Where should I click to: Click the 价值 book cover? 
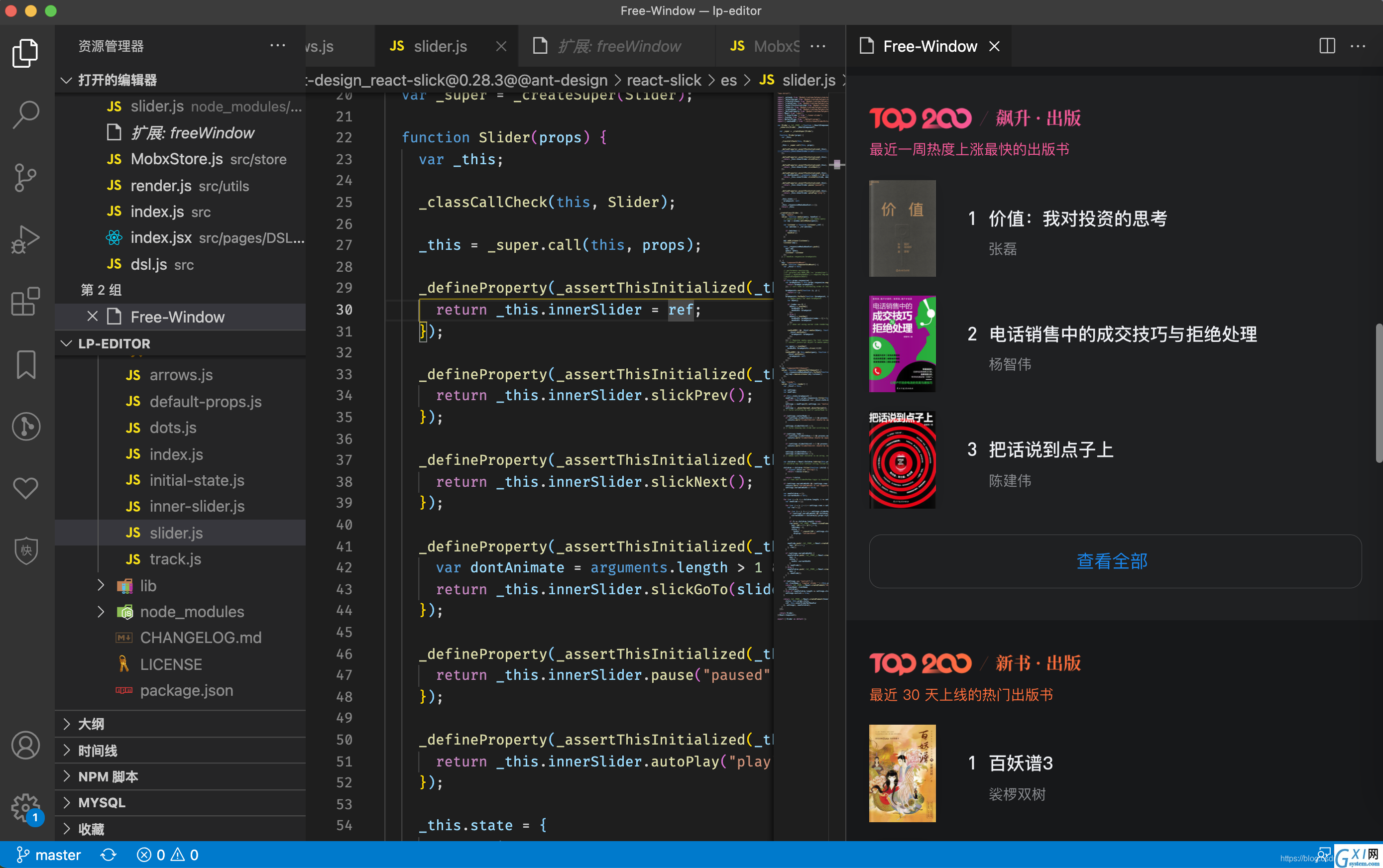coord(903,228)
